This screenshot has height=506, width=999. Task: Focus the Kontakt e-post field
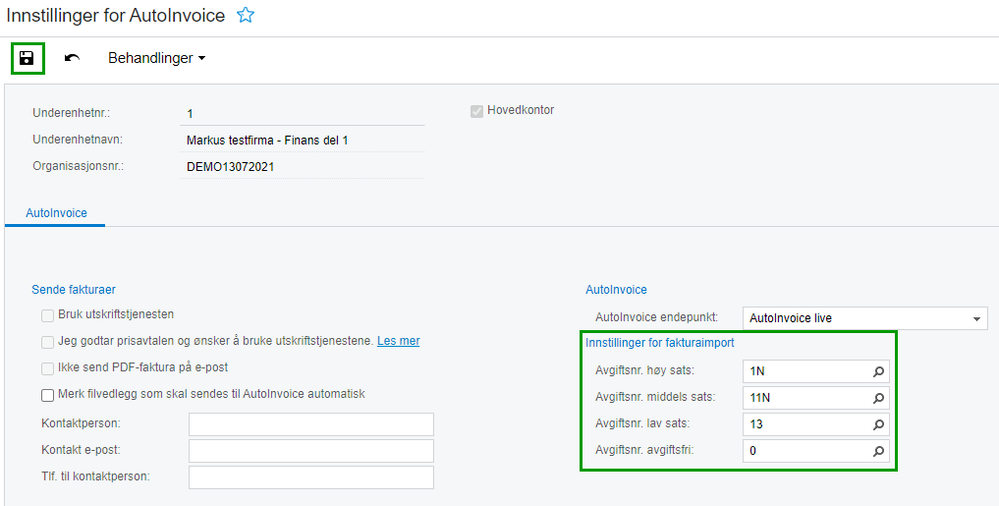(310, 451)
